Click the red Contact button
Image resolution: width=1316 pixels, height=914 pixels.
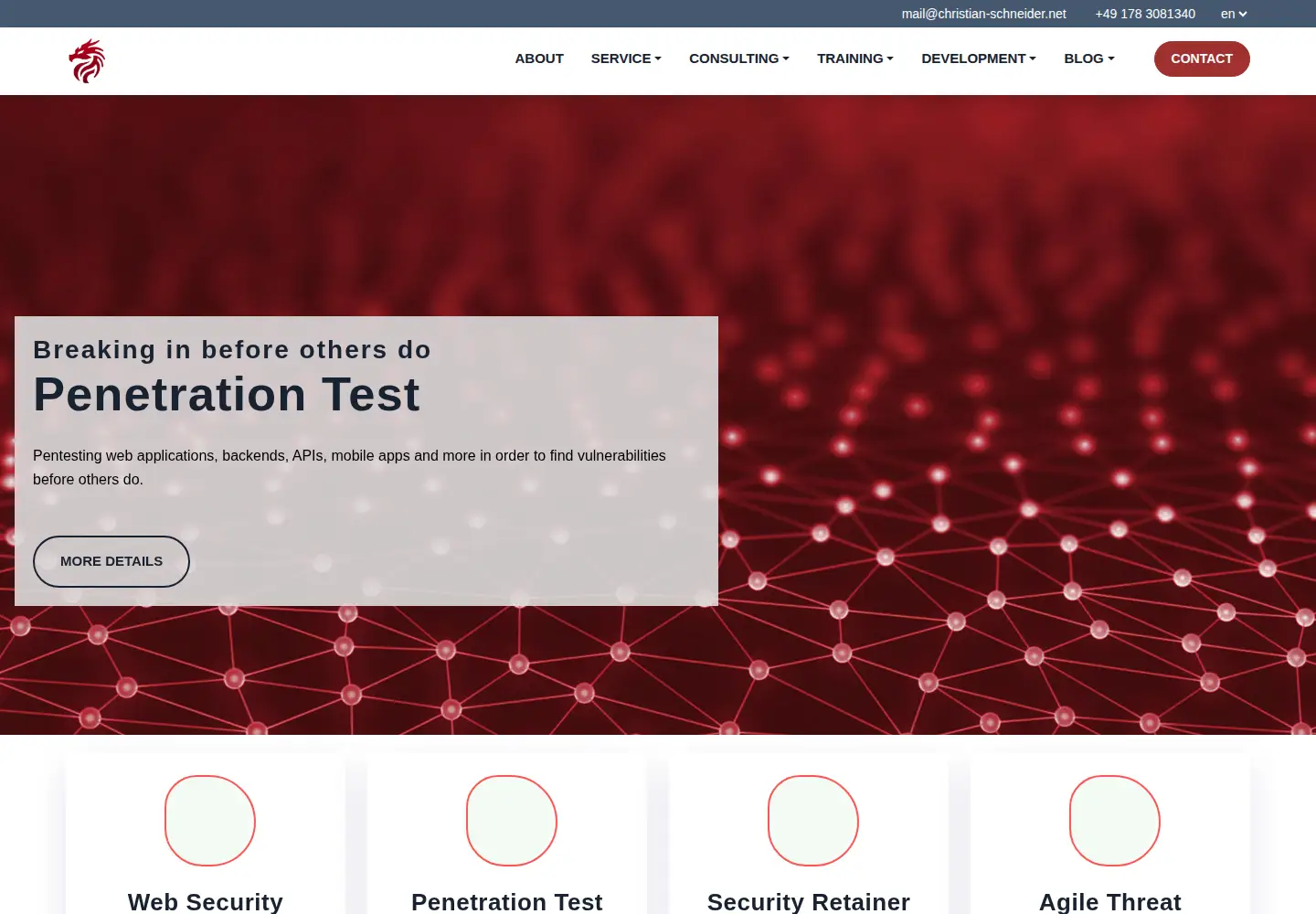tap(1202, 58)
